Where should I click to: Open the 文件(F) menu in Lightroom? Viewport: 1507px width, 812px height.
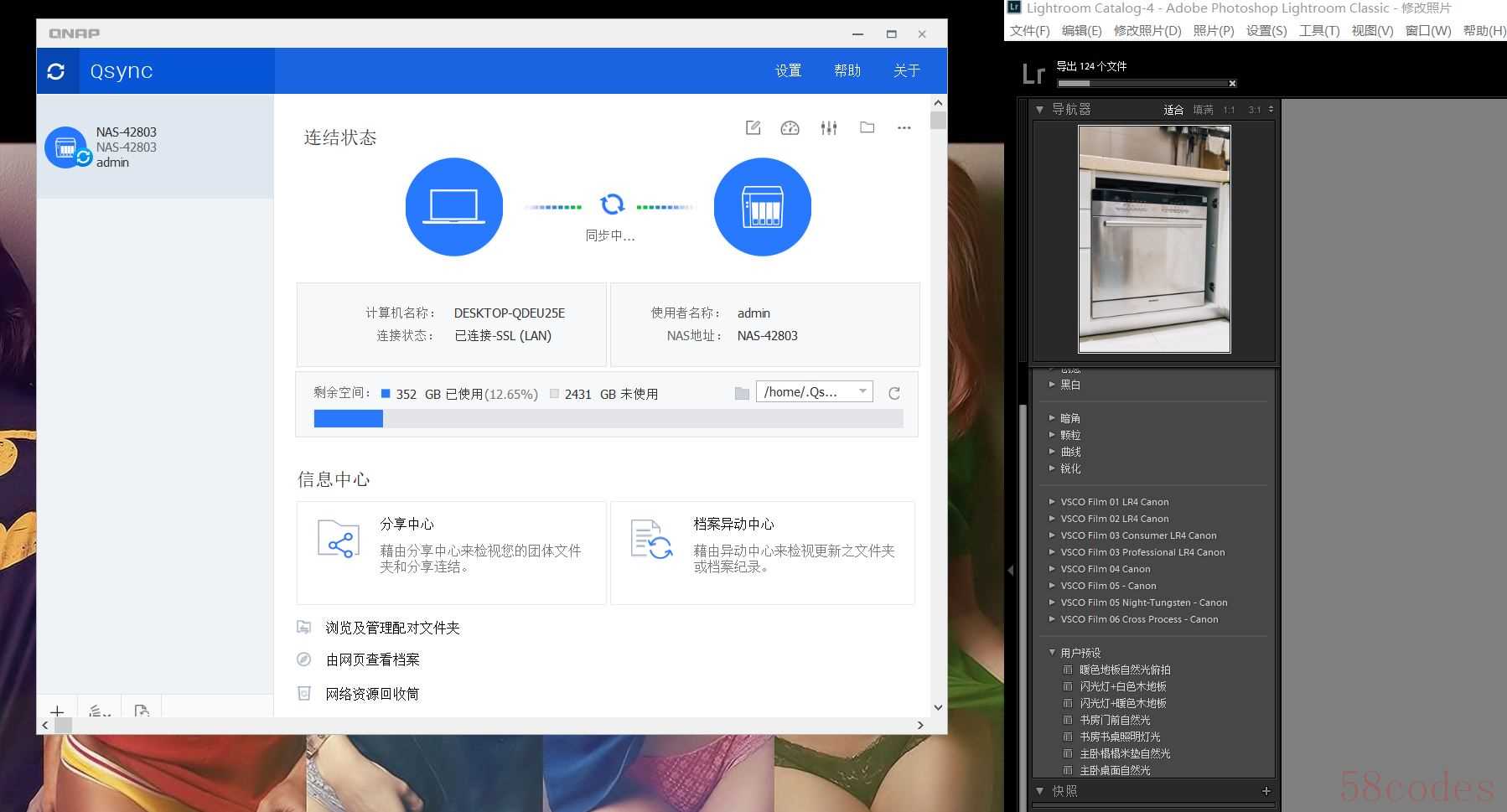[1029, 31]
